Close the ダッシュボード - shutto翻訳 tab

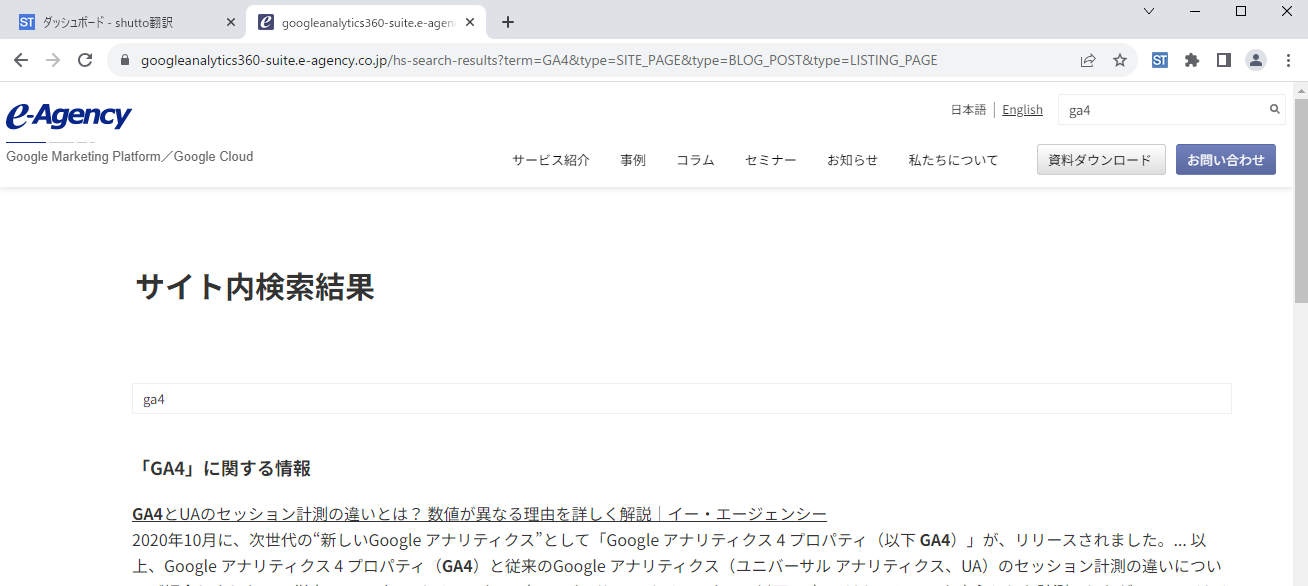[231, 22]
